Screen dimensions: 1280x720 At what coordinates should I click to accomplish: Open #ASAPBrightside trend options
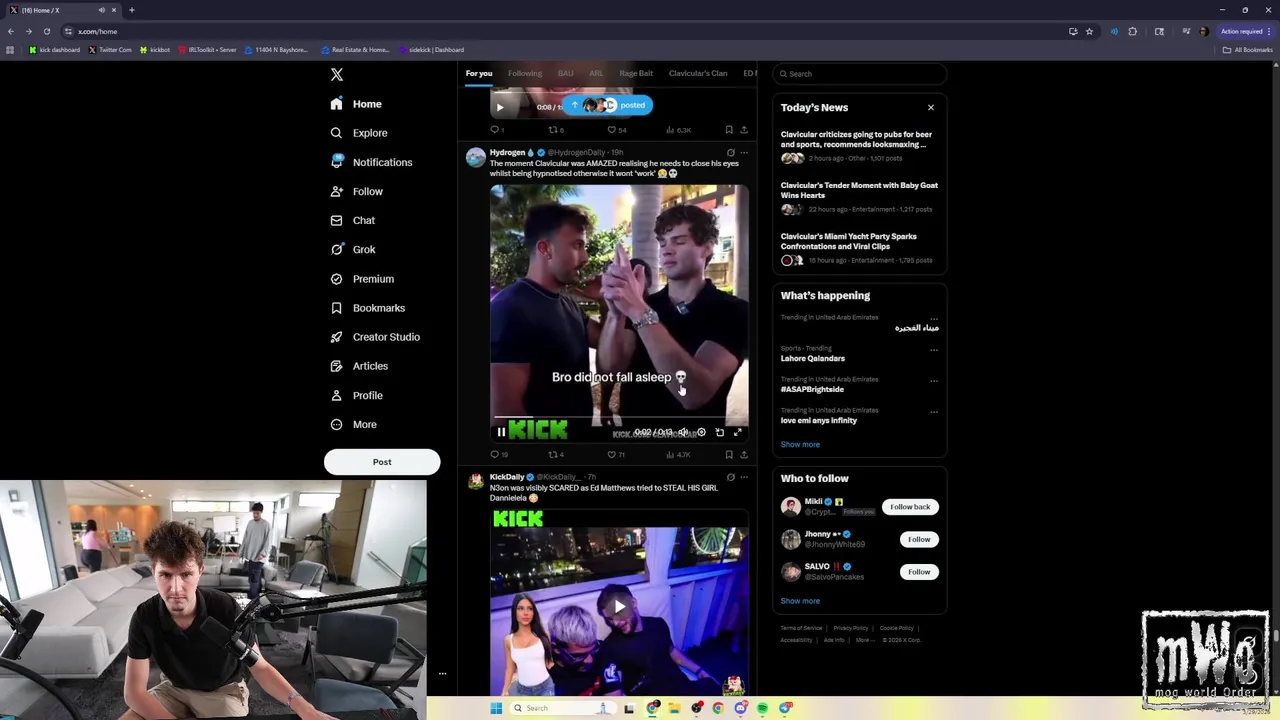[934, 380]
